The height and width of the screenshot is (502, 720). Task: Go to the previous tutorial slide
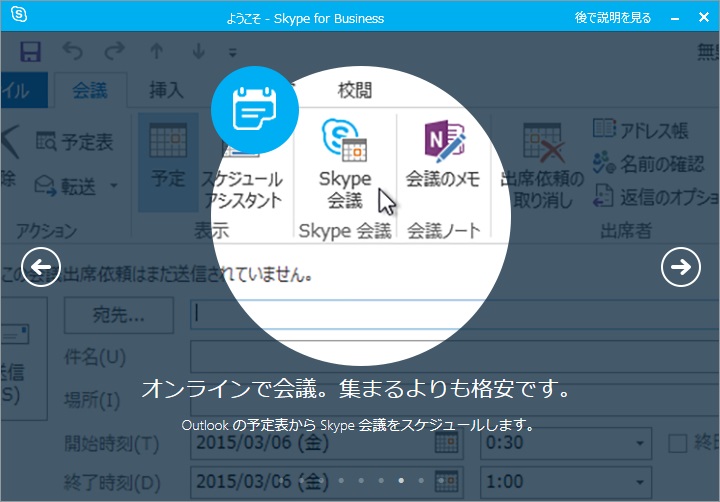click(x=41, y=267)
